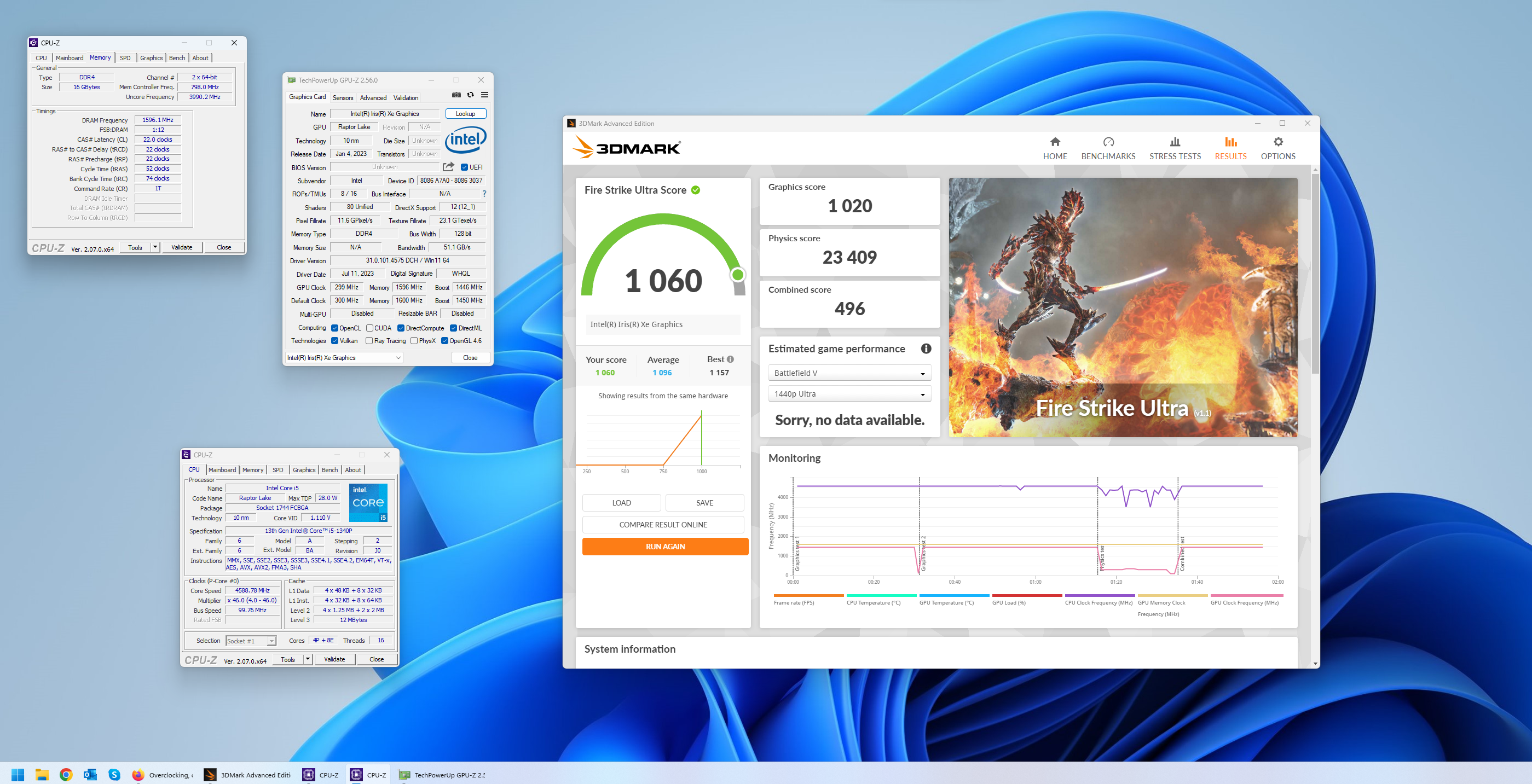This screenshot has width=1532, height=784.
Task: Open OPTIONS gear in 3DMark
Action: click(1278, 142)
